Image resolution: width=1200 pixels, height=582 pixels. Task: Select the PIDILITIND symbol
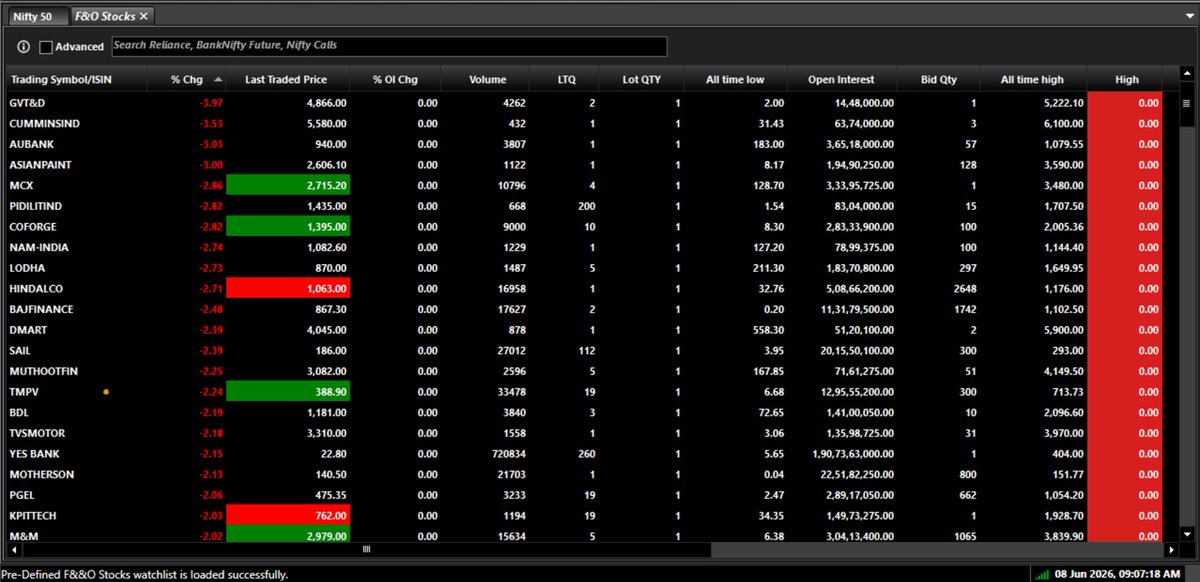pyautogui.click(x=35, y=206)
